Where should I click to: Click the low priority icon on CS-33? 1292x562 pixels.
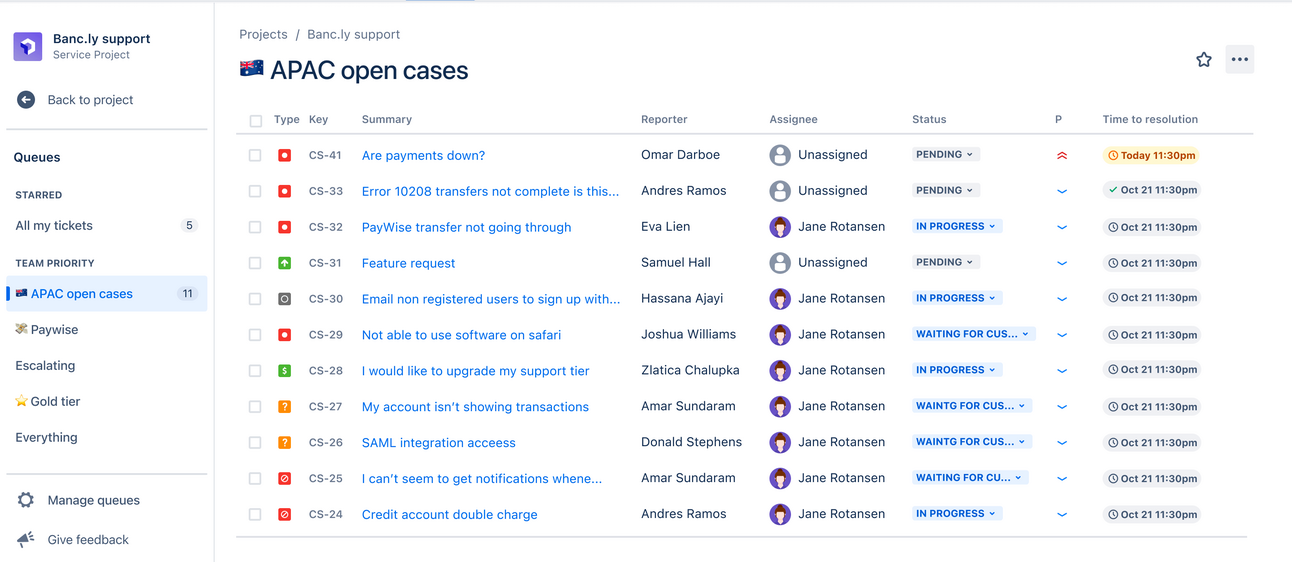1062,191
